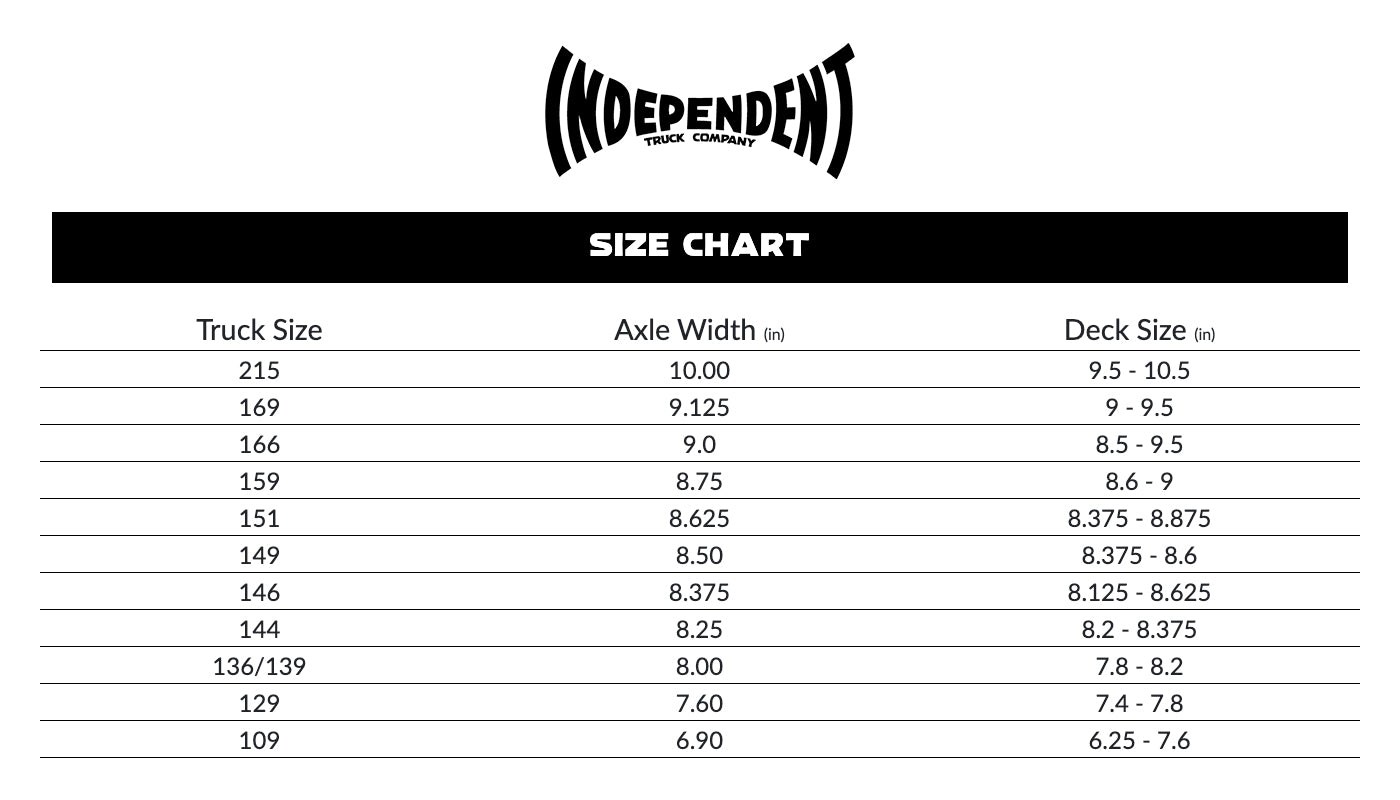Screen dimensions: 1400x800
Task: Click deck size 8.125 - 8.625 cell
Action: [x=1139, y=592]
